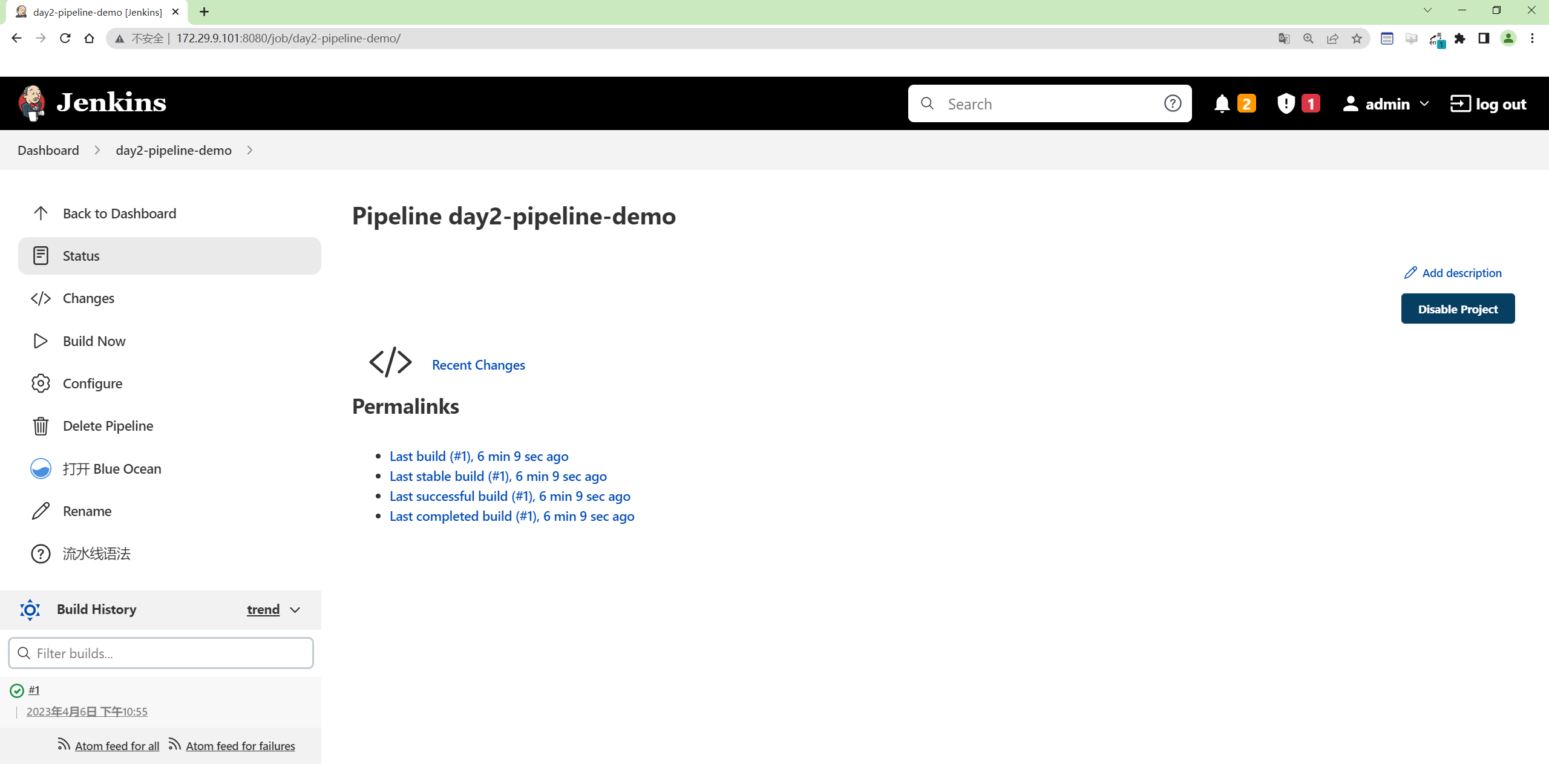Expand chevron after day2-pipeline-demo breadcrumb
The image size is (1549, 784).
(x=250, y=150)
